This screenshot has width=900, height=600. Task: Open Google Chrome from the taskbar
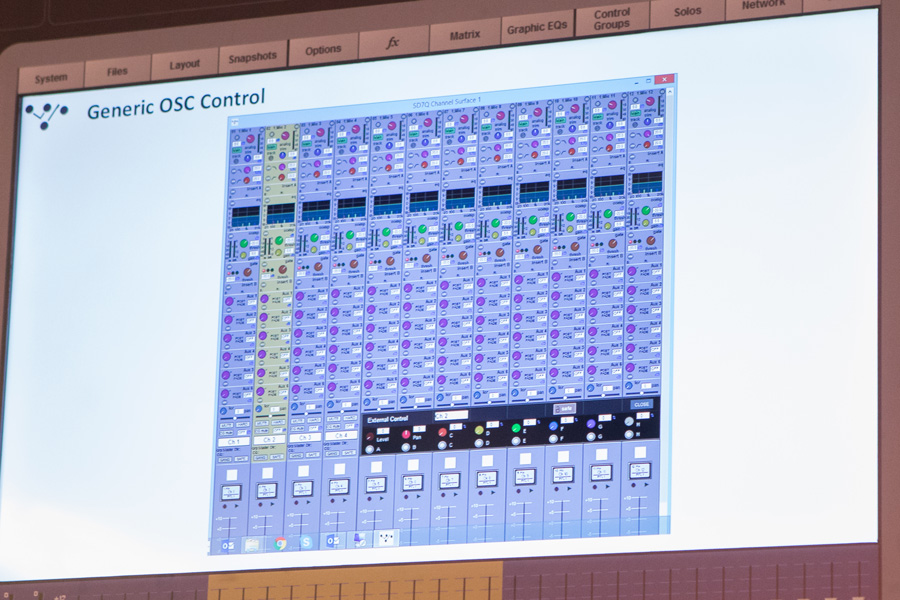[280, 543]
